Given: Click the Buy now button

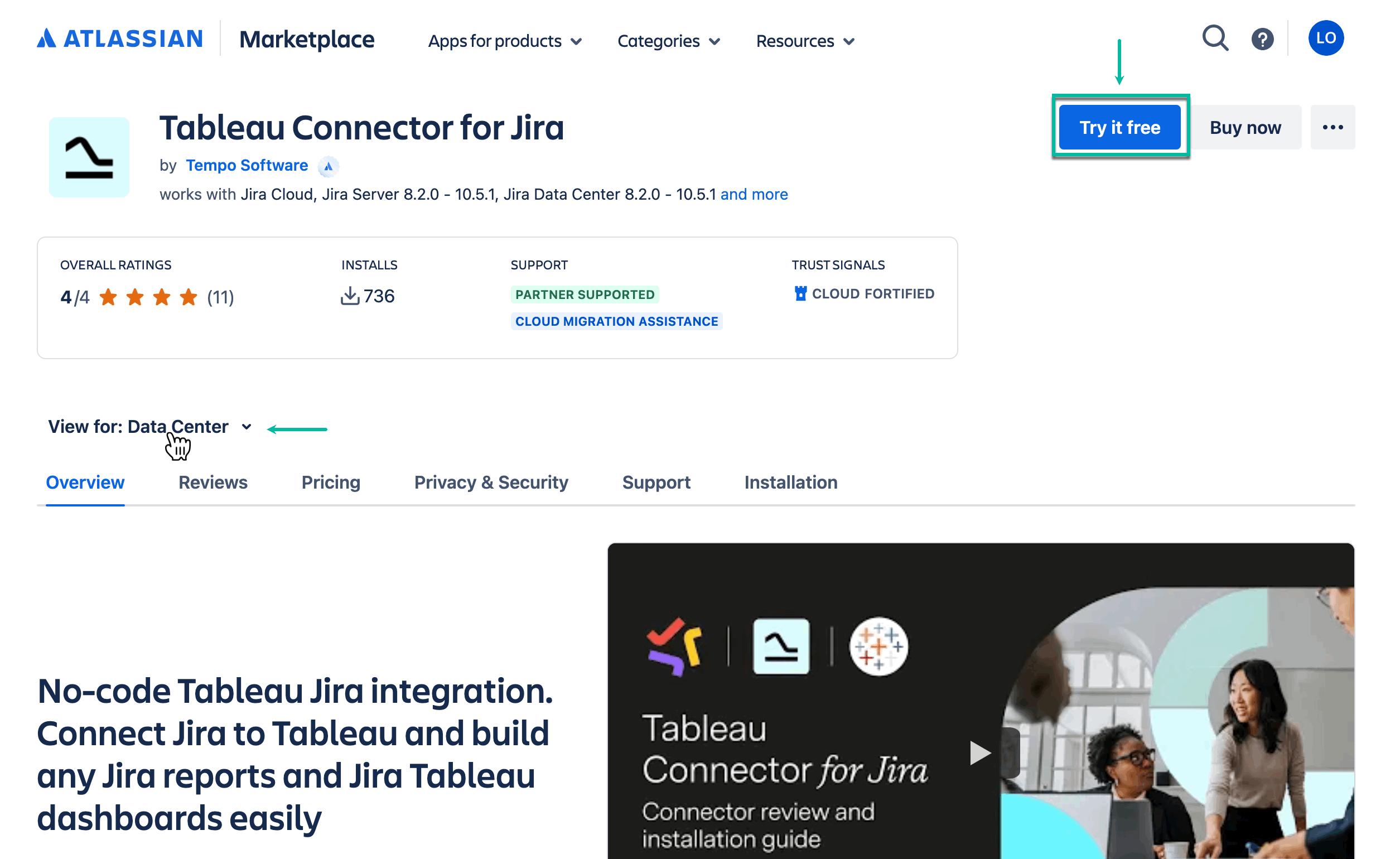Looking at the screenshot, I should [1245, 127].
